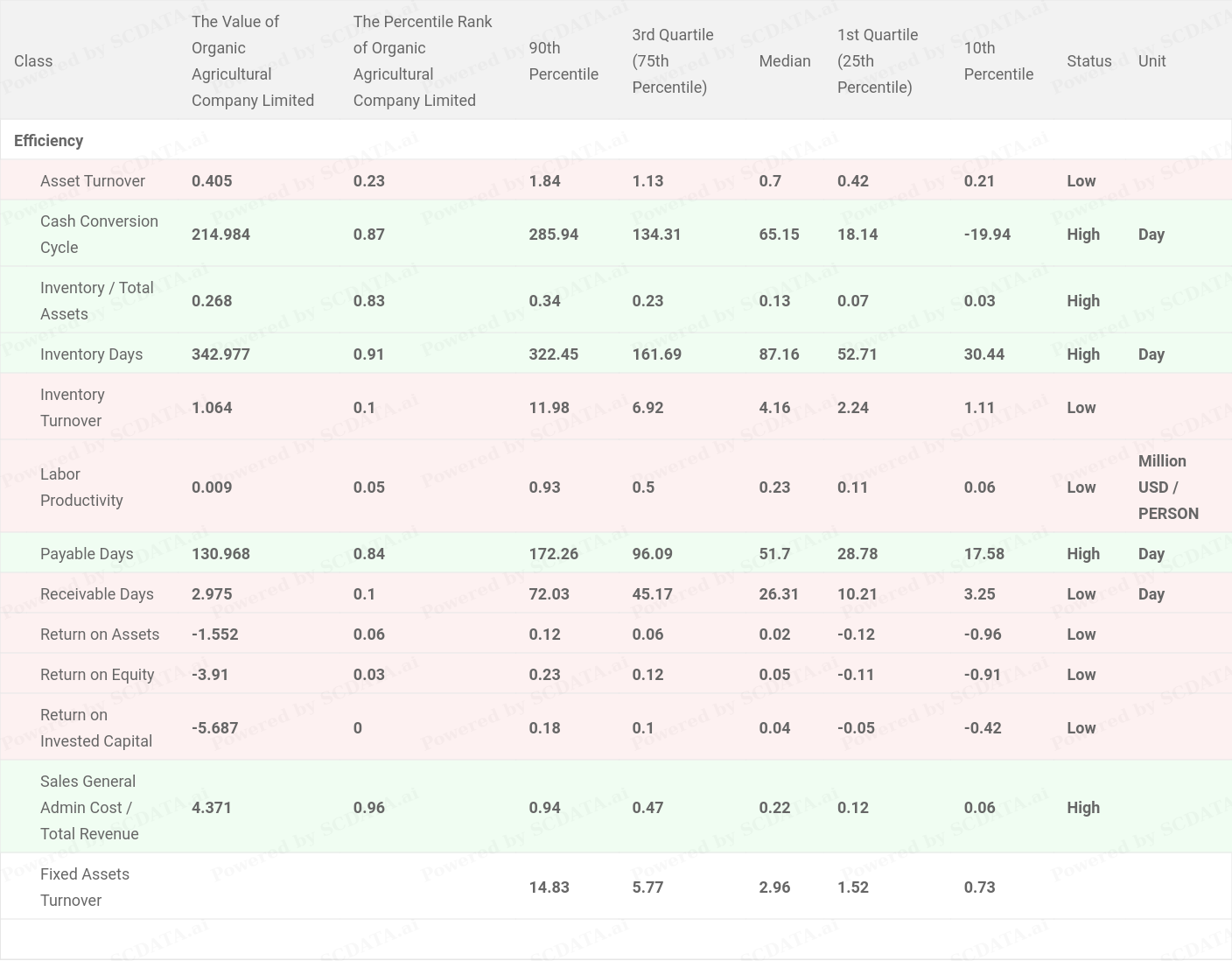Click 90th percentile 322.45 in Inventory Days
The width and height of the screenshot is (1232, 961).
(553, 354)
